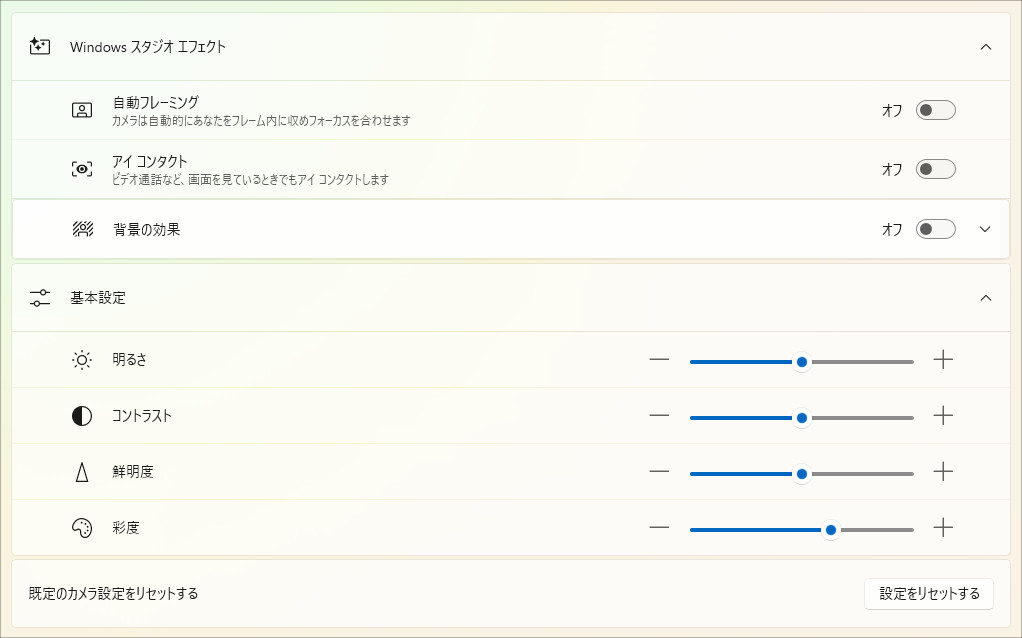Click the 明るさ slider handle

[801, 363]
